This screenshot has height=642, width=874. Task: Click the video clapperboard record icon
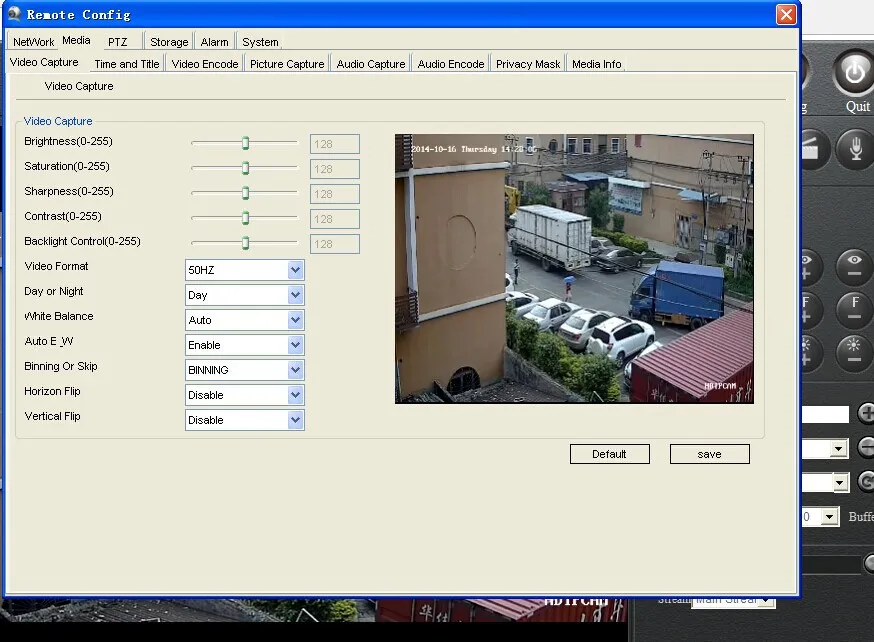coord(814,149)
